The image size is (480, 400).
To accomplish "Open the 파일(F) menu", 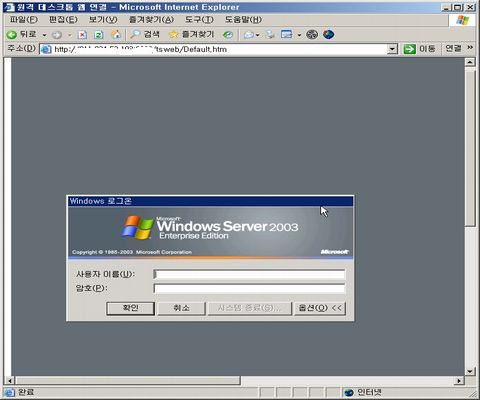I will pyautogui.click(x=24, y=20).
